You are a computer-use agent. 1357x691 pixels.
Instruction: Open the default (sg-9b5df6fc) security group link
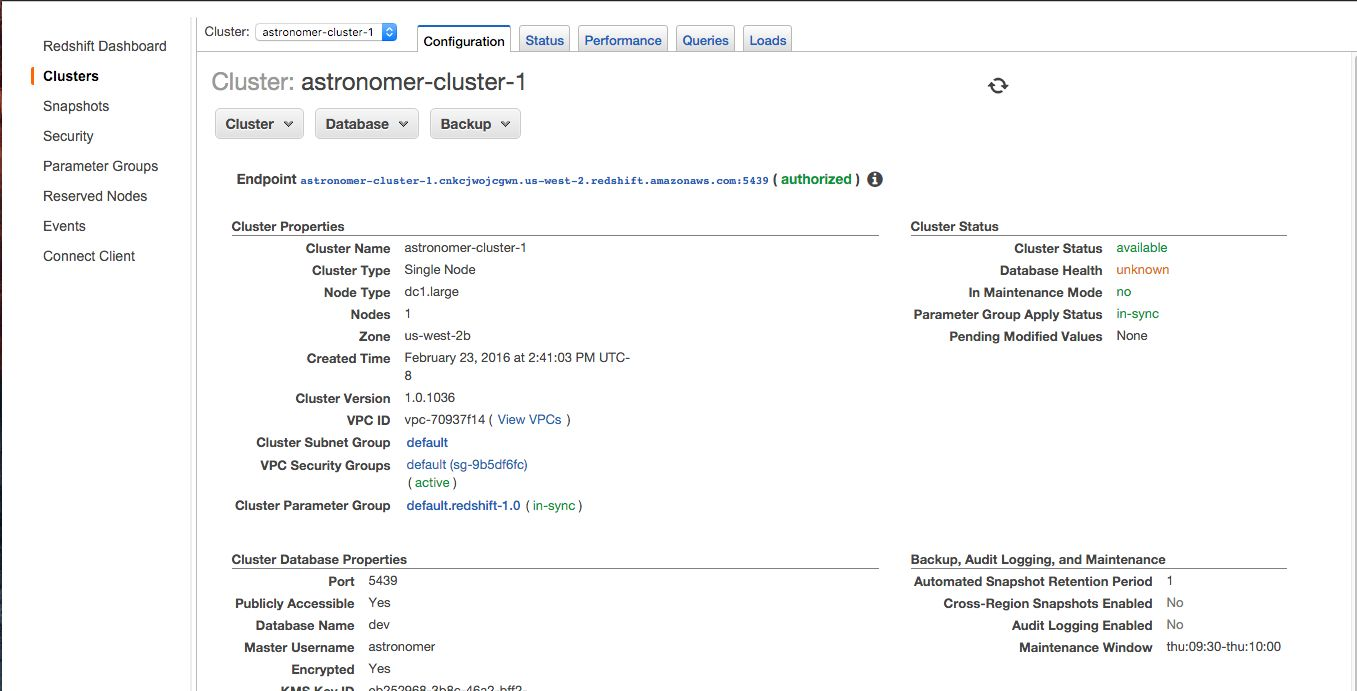(466, 465)
